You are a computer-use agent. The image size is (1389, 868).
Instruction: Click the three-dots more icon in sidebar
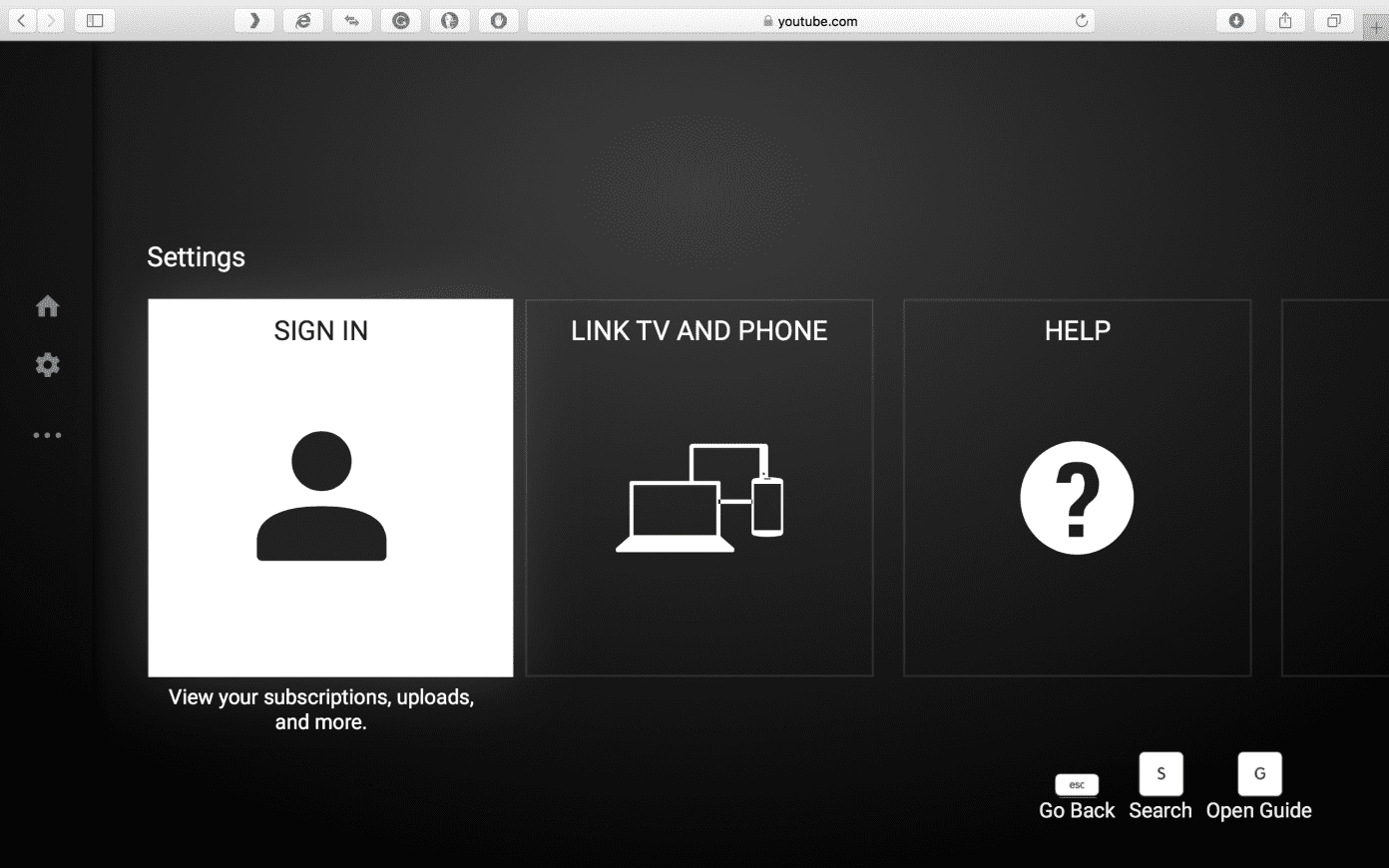47,434
